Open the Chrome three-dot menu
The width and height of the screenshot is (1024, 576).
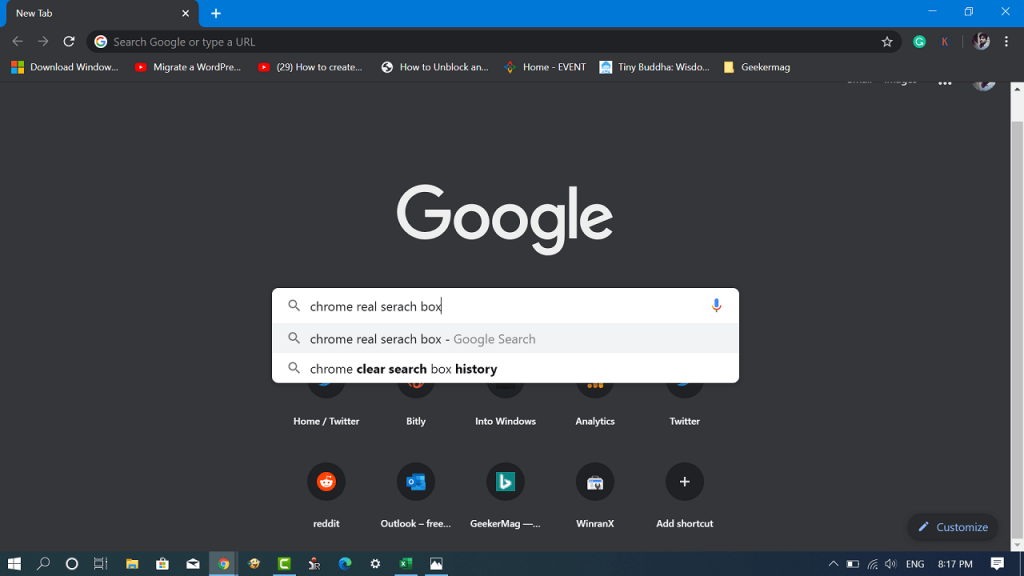click(x=1006, y=42)
